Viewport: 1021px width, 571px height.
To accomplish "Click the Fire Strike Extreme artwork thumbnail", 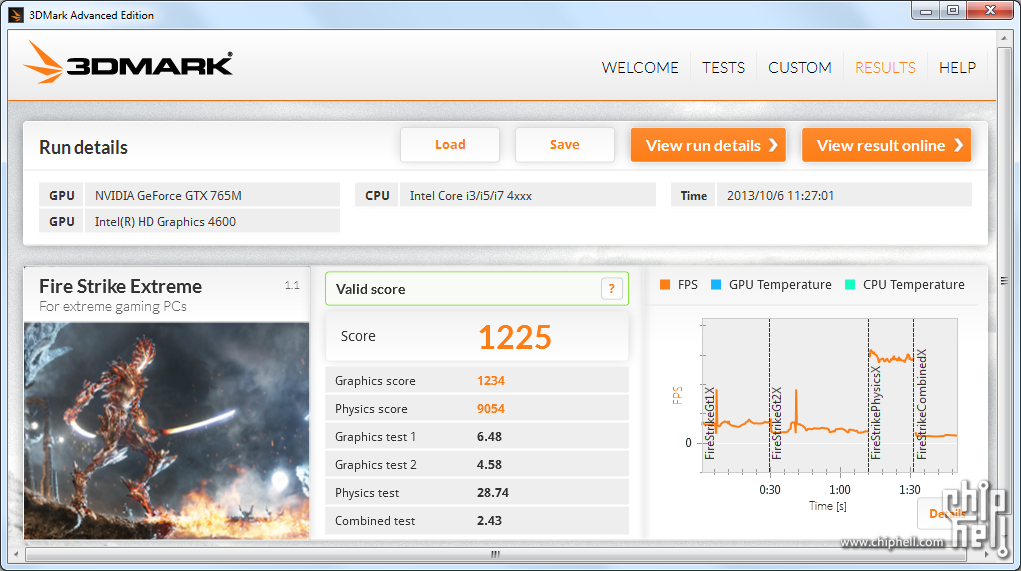I will pyautogui.click(x=167, y=430).
